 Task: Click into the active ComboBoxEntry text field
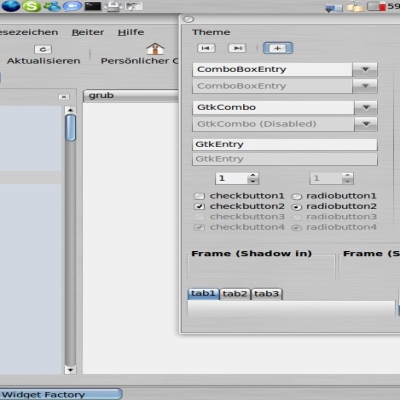pos(272,69)
